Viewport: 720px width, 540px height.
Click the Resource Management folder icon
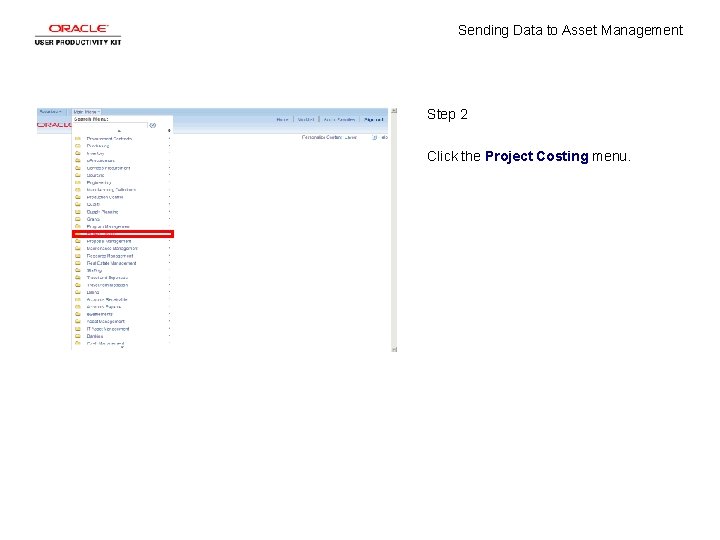tap(78, 256)
